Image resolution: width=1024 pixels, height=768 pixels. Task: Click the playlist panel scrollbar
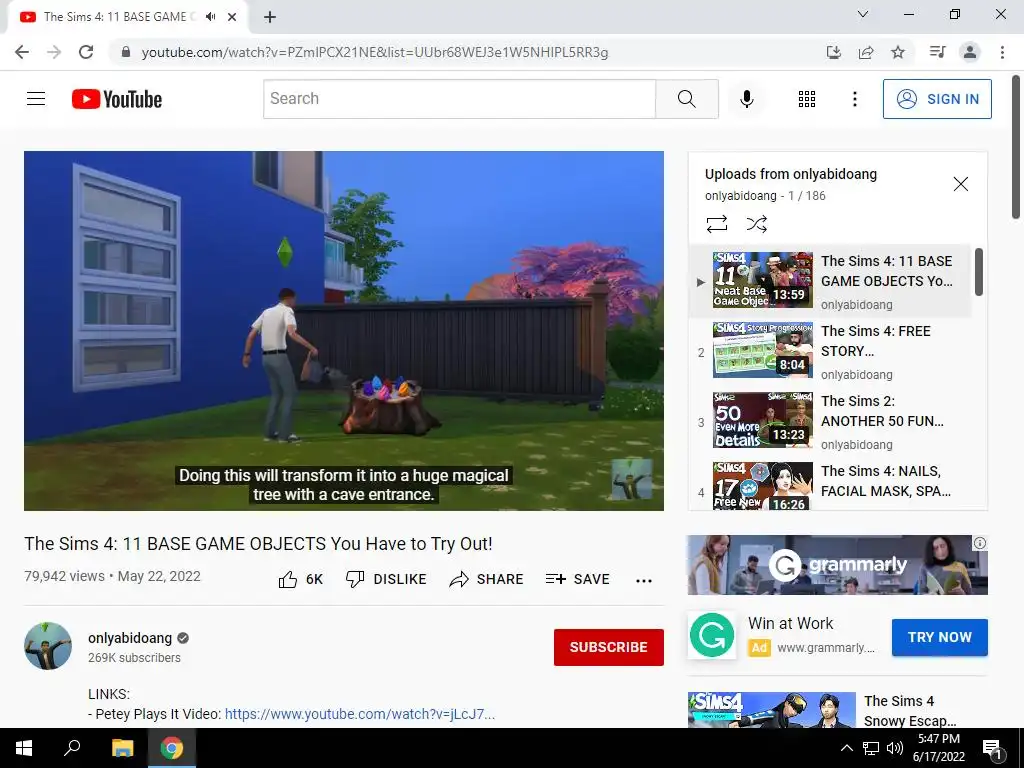tap(978, 272)
